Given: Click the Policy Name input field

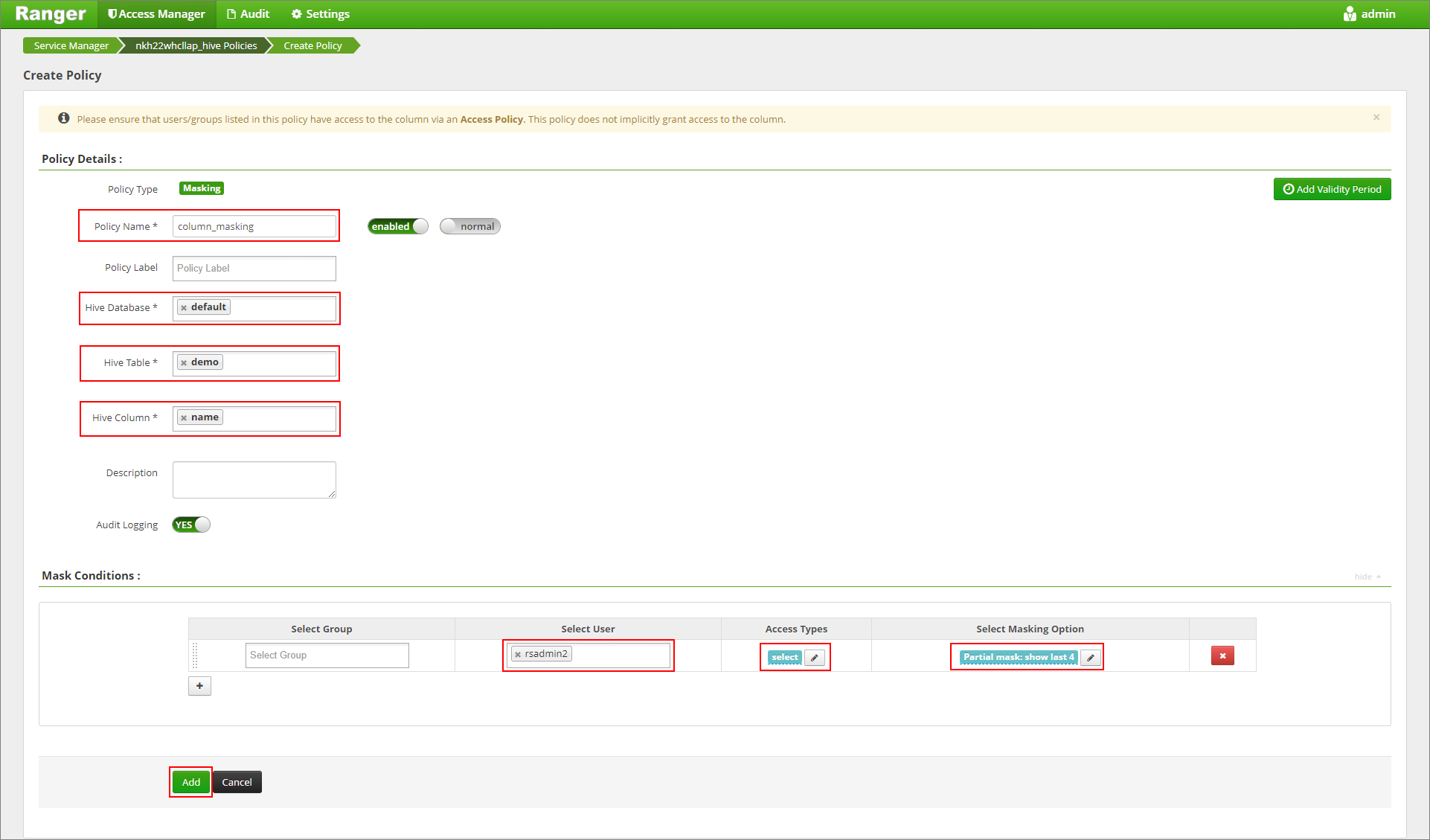Looking at the screenshot, I should pos(254,226).
